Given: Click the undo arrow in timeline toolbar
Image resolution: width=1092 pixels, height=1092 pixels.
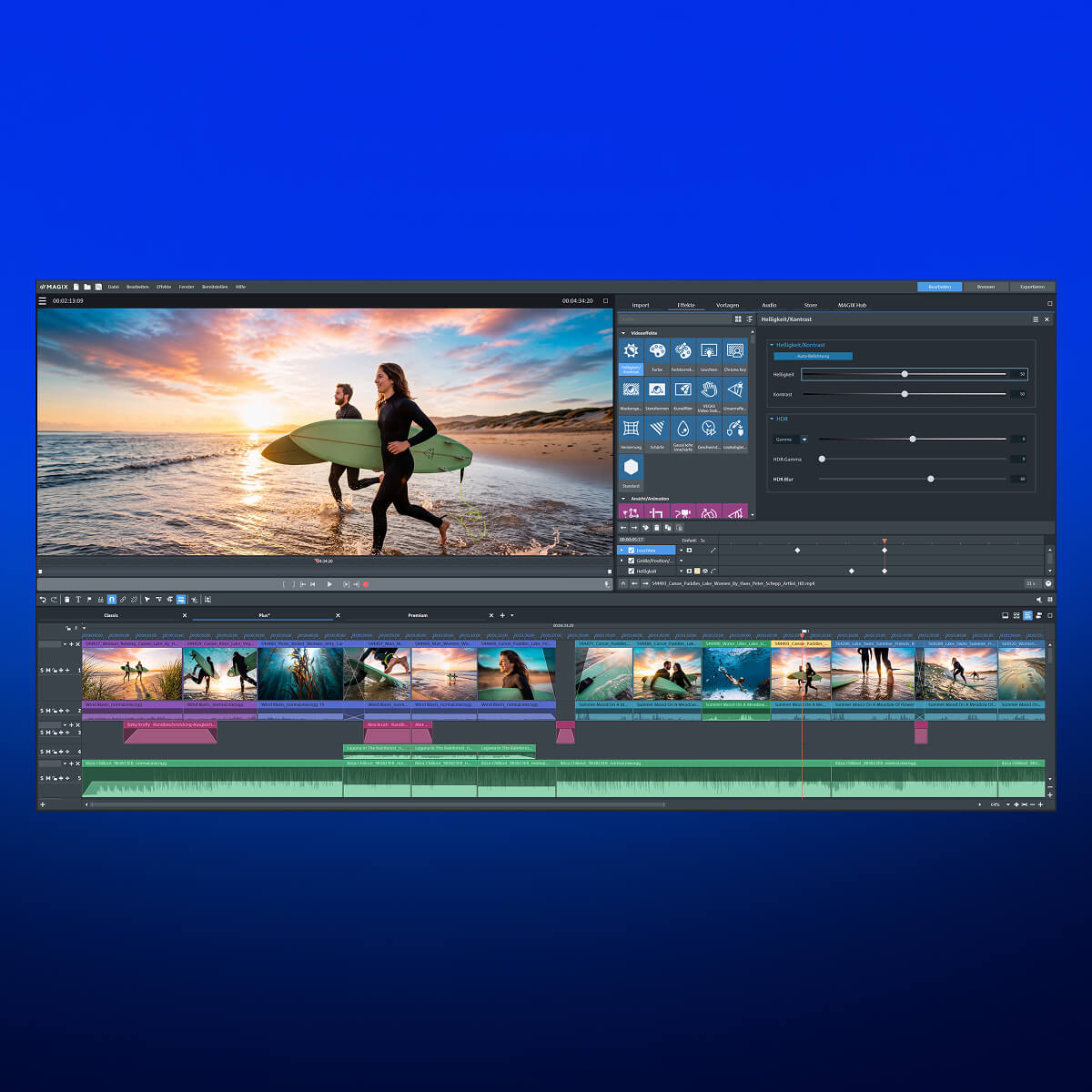Looking at the screenshot, I should (x=43, y=600).
